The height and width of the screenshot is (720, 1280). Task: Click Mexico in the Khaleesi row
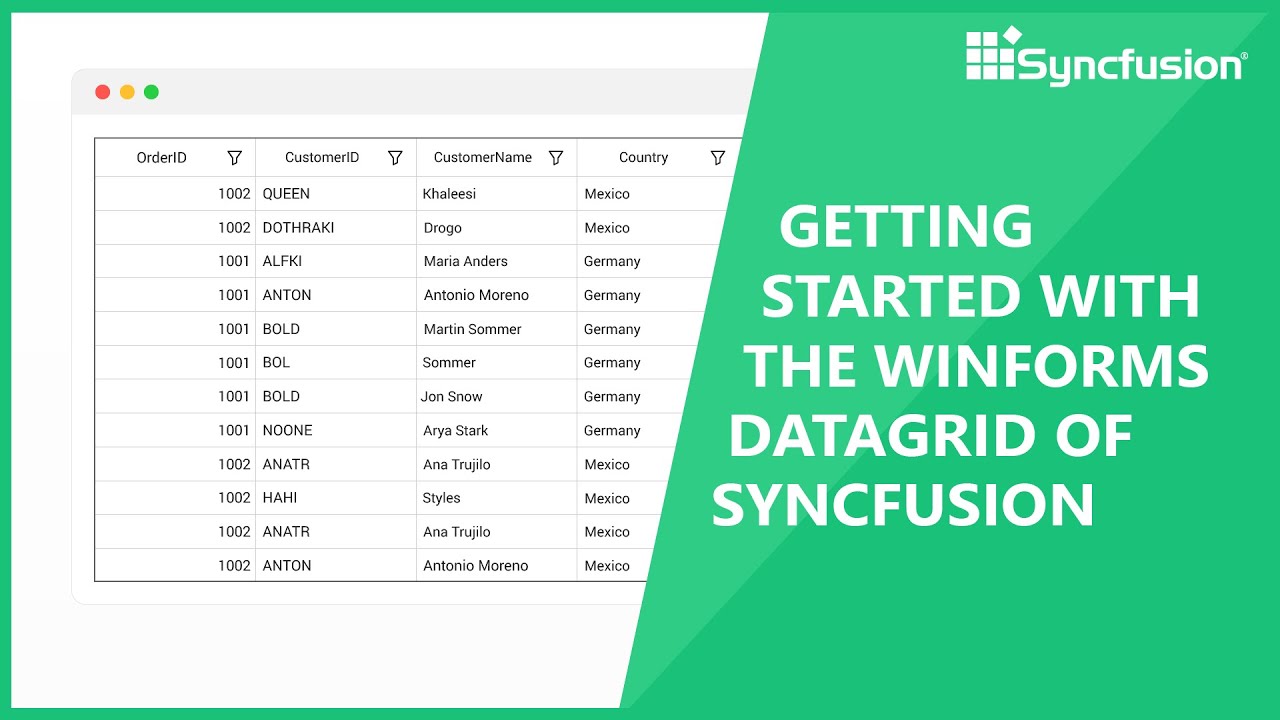(607, 194)
